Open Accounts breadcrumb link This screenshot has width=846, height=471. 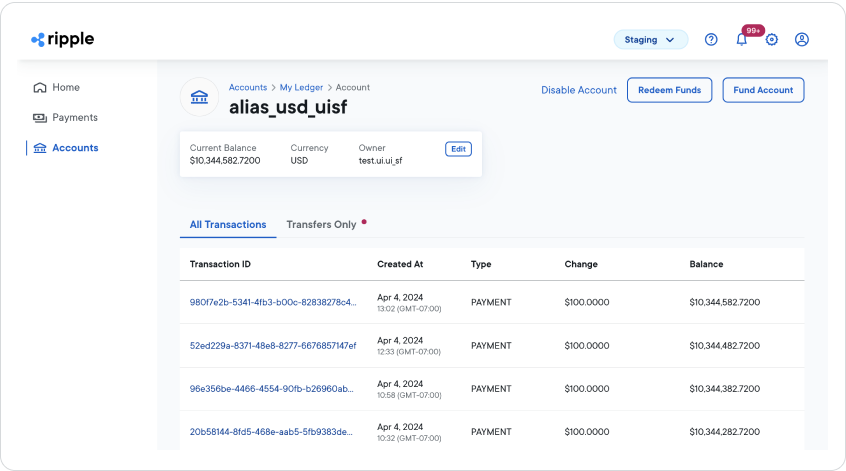pyautogui.click(x=248, y=87)
